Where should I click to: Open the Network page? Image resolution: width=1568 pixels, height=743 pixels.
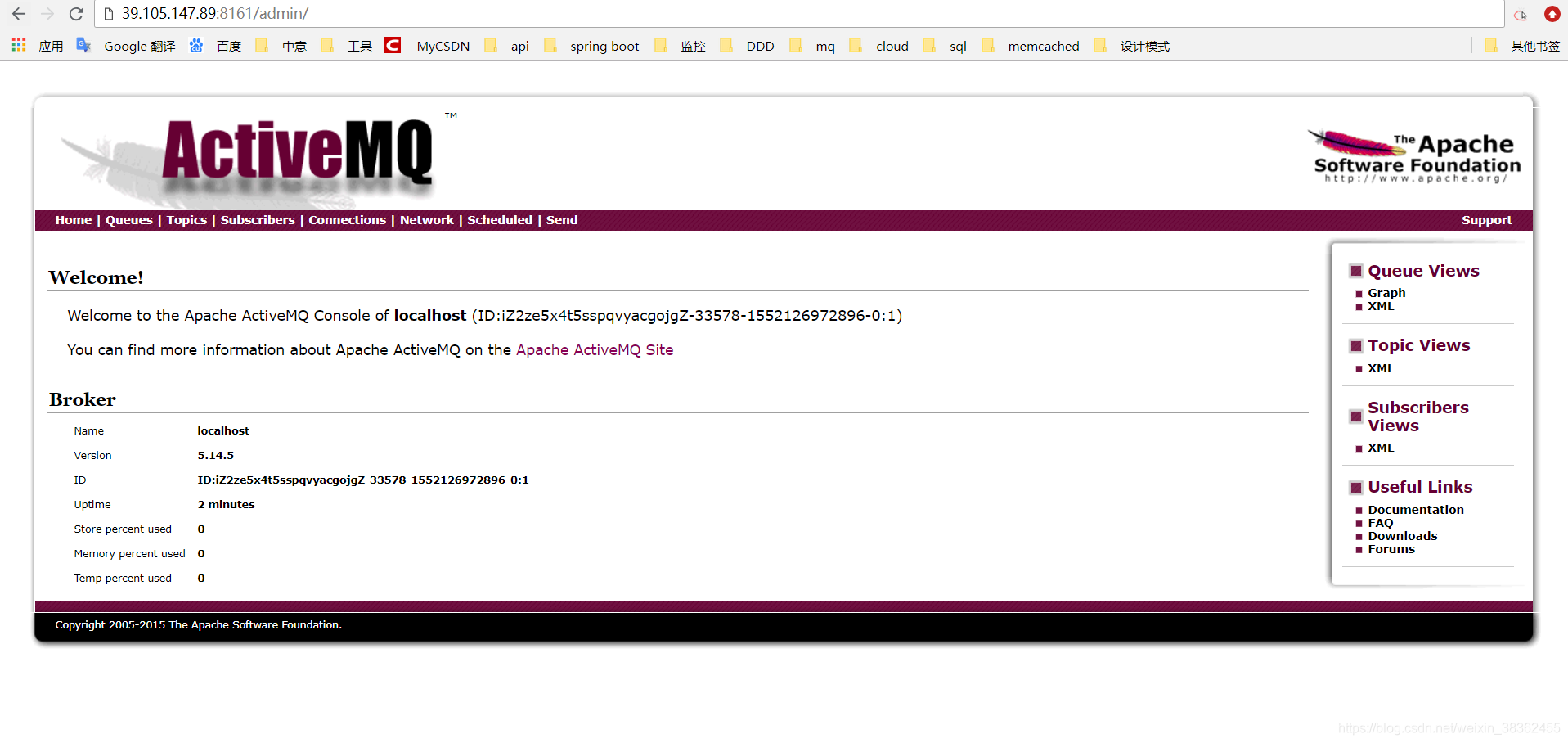(x=426, y=220)
